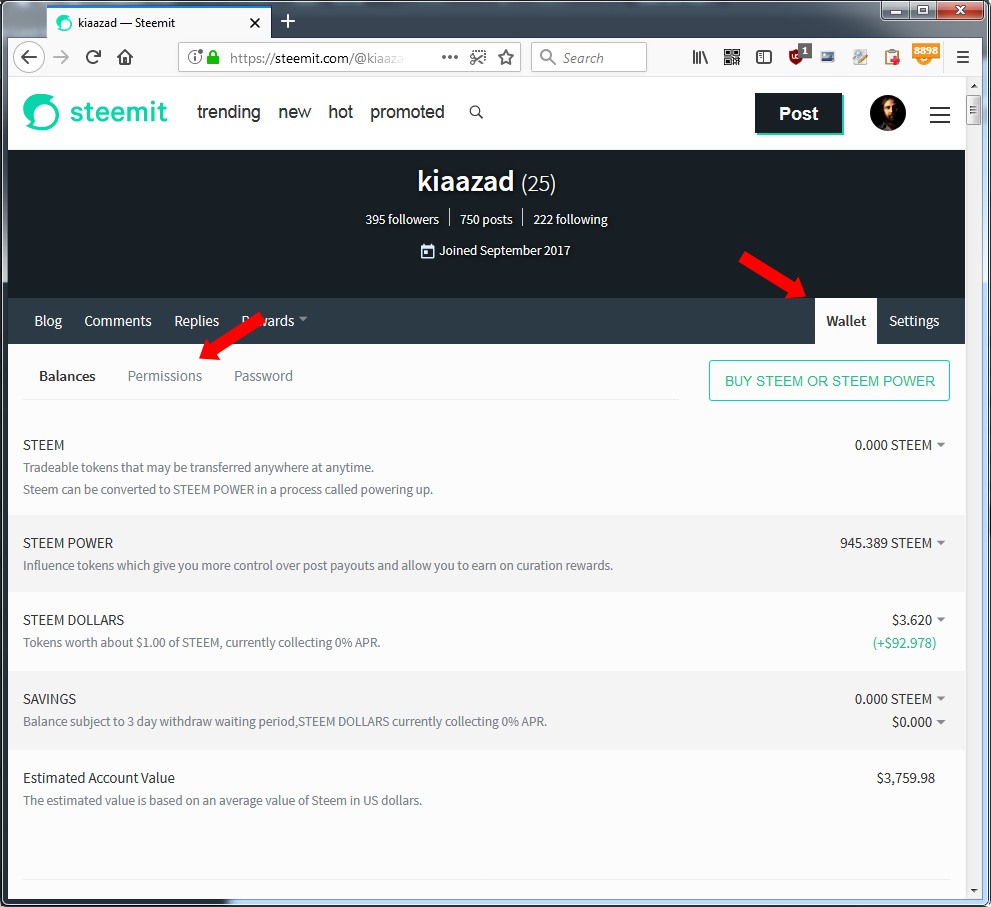Click the orange 8898 badge extension

point(925,54)
